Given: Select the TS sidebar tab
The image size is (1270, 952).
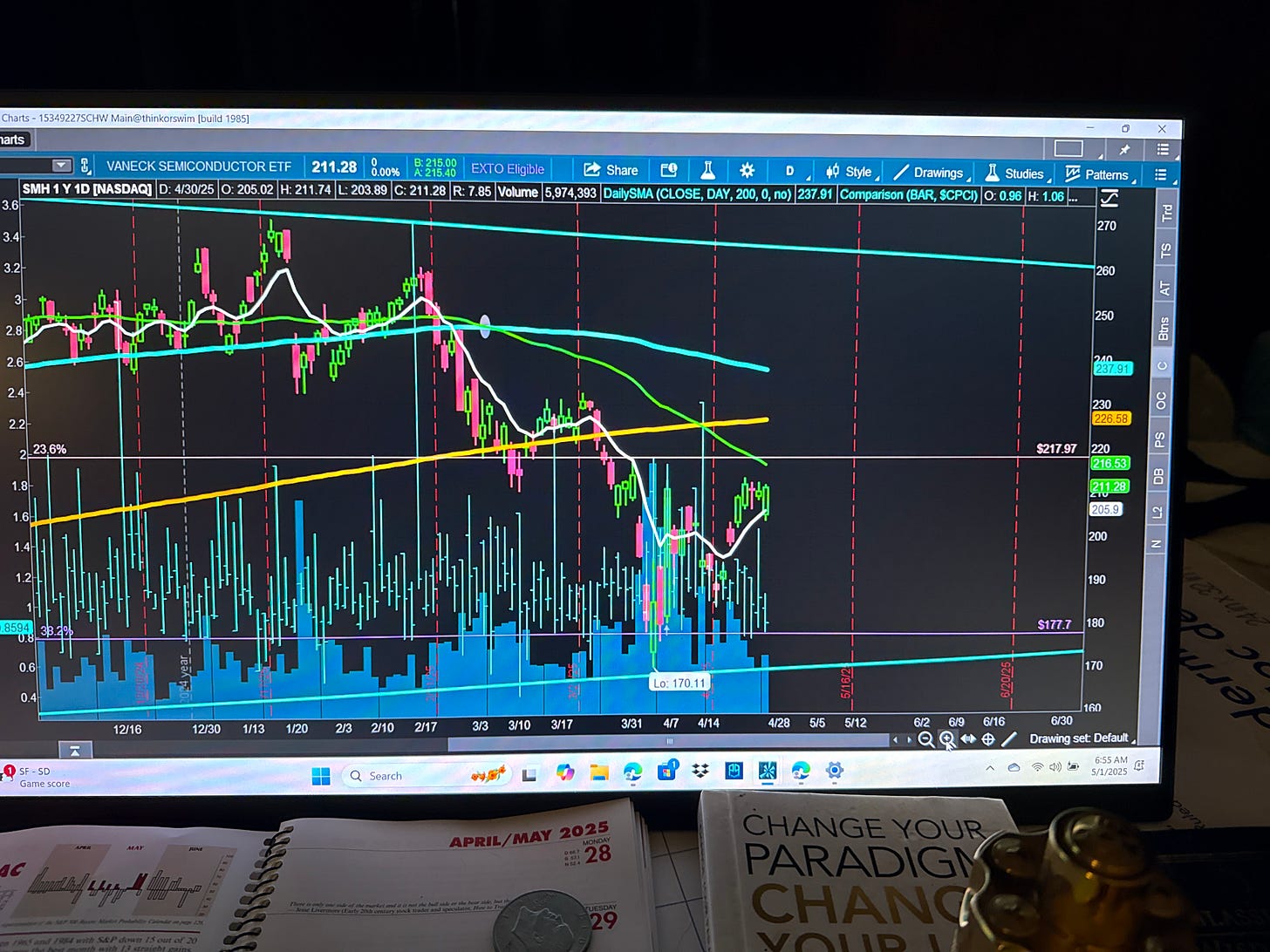Looking at the screenshot, I should pos(1166,251).
